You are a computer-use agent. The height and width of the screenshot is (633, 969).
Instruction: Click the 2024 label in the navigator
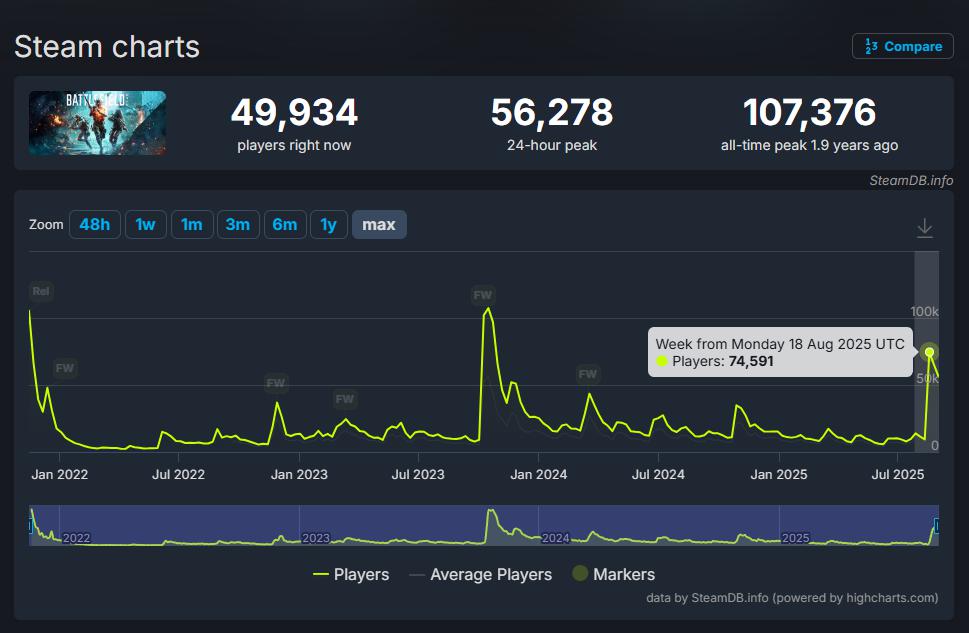click(556, 538)
